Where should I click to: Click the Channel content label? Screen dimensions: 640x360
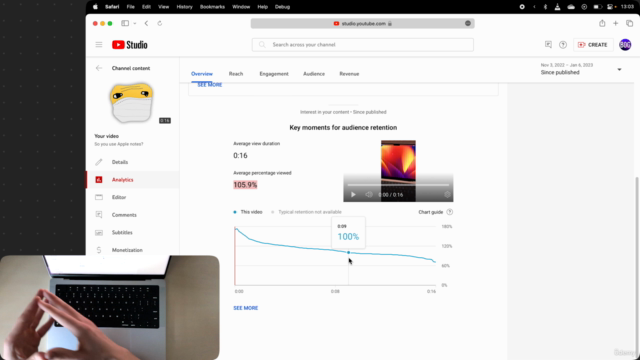coord(131,68)
